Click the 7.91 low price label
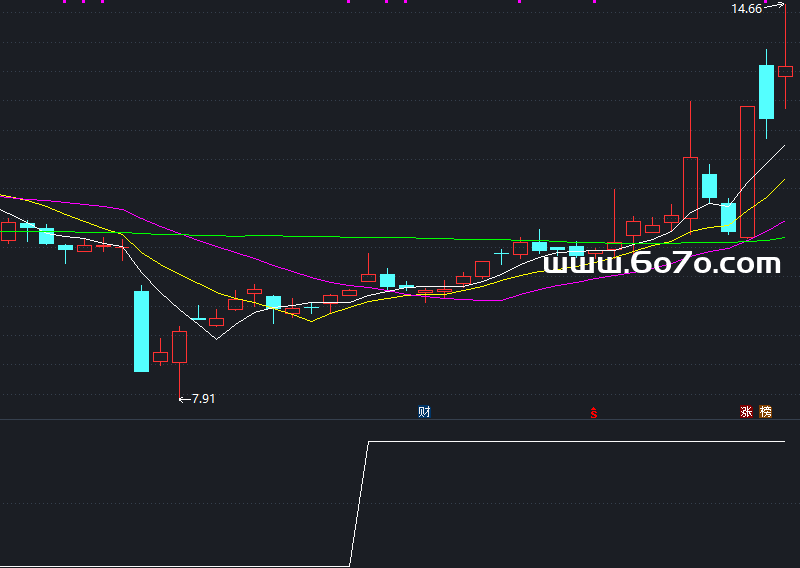 pyautogui.click(x=202, y=398)
